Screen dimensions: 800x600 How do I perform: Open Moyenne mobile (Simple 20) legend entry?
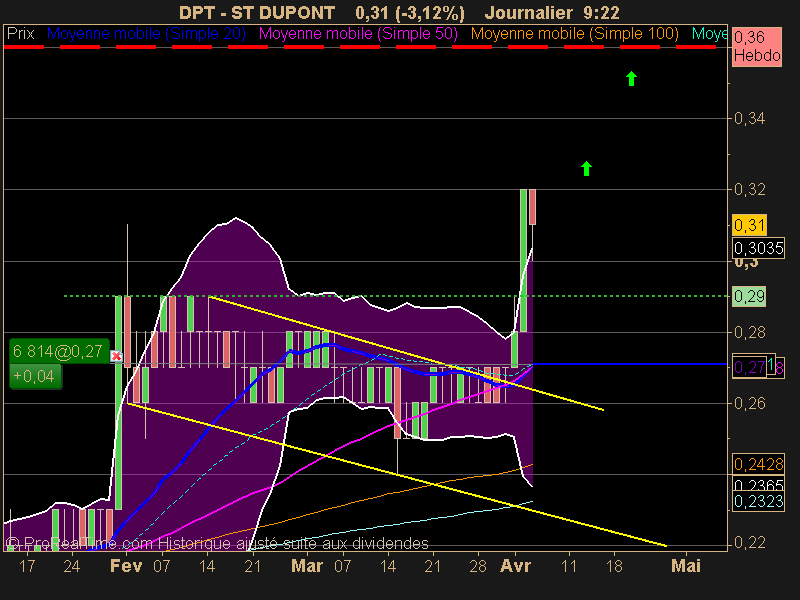tap(146, 34)
